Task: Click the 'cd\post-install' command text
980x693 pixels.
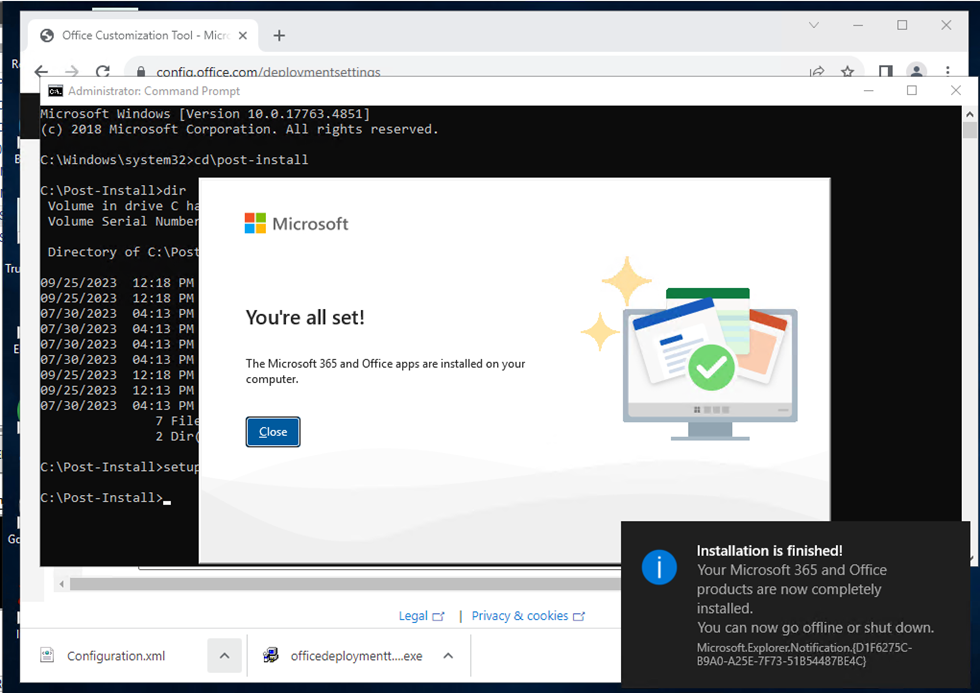Action: coord(251,160)
